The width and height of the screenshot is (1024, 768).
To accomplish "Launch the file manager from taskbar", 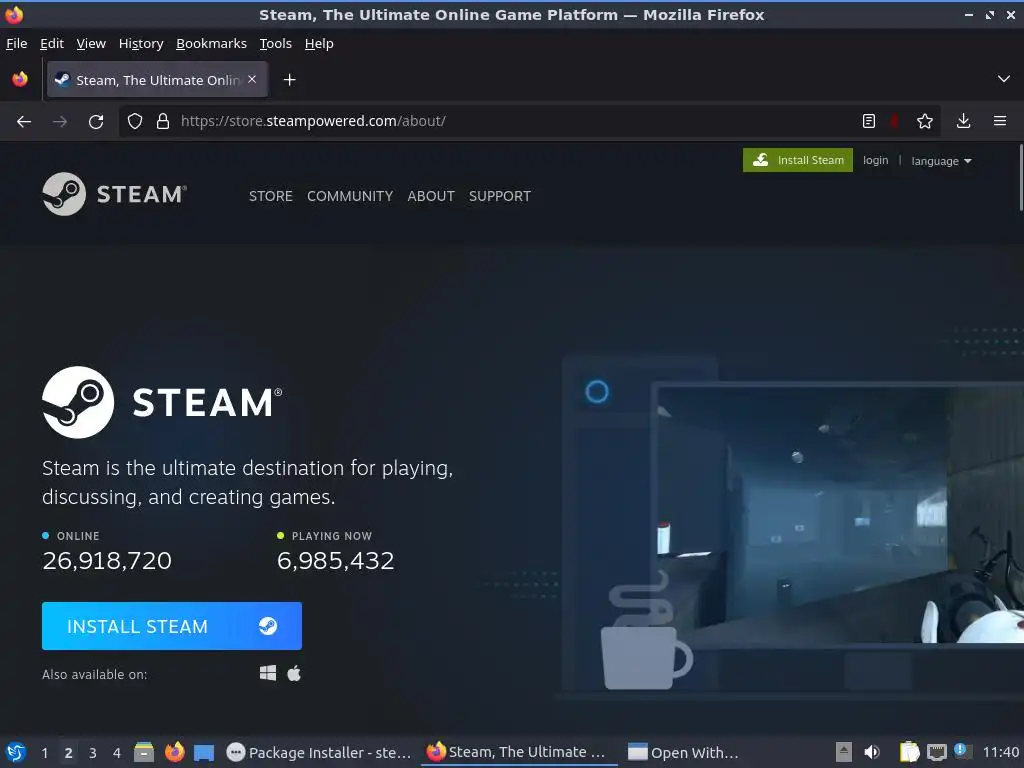I will pyautogui.click(x=144, y=752).
